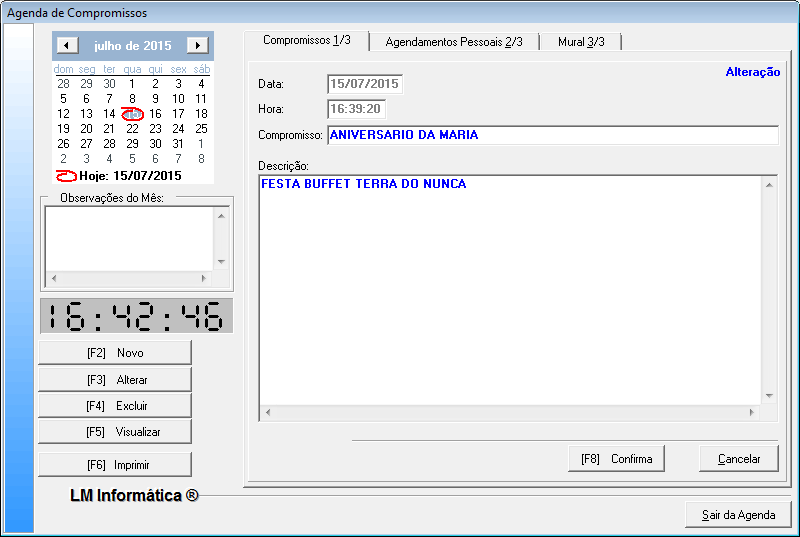Pick day 22 on the calendar
Image resolution: width=800 pixels, height=537 pixels.
[132, 129]
